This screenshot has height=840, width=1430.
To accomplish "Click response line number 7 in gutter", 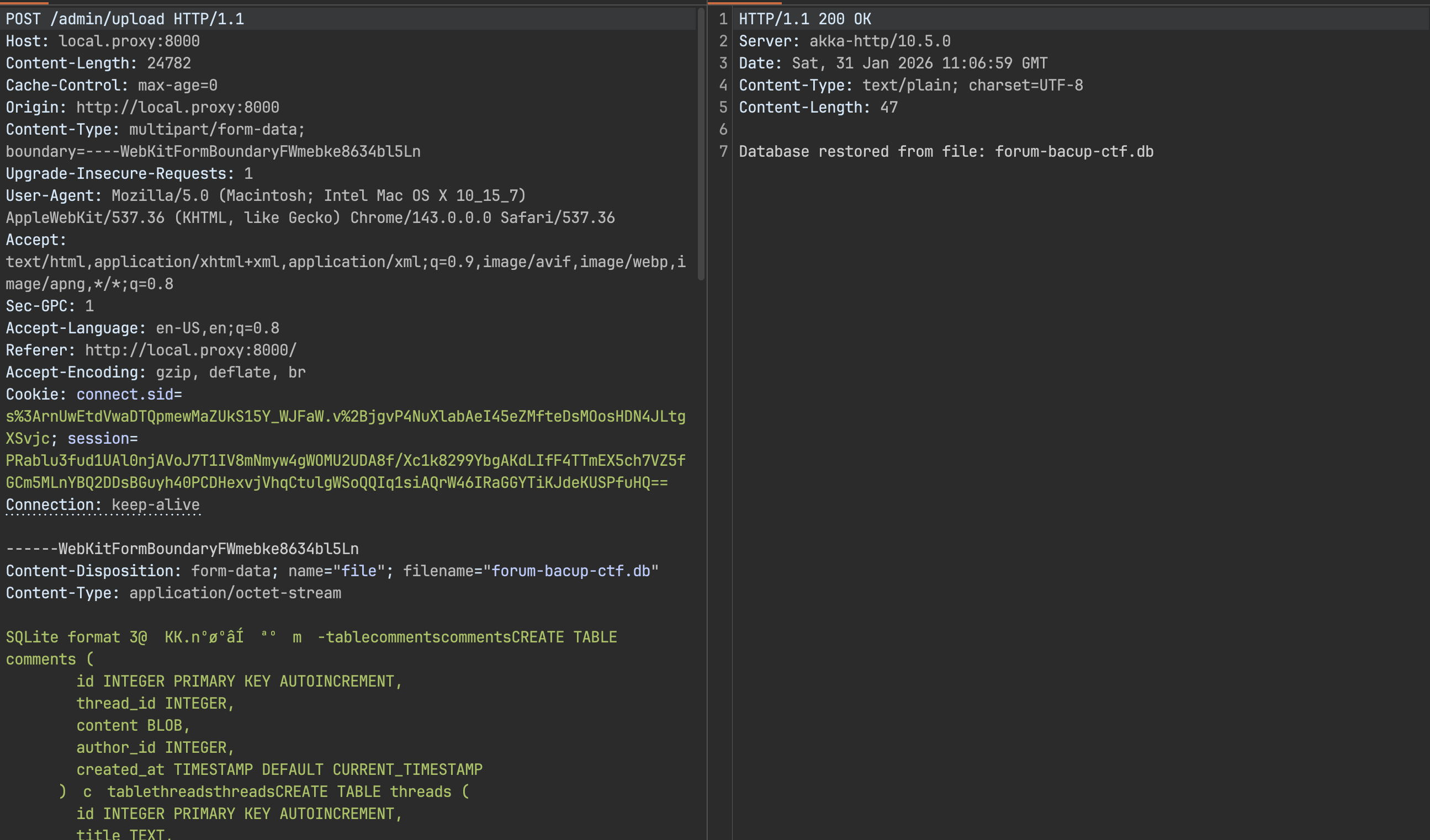I will pos(723,151).
